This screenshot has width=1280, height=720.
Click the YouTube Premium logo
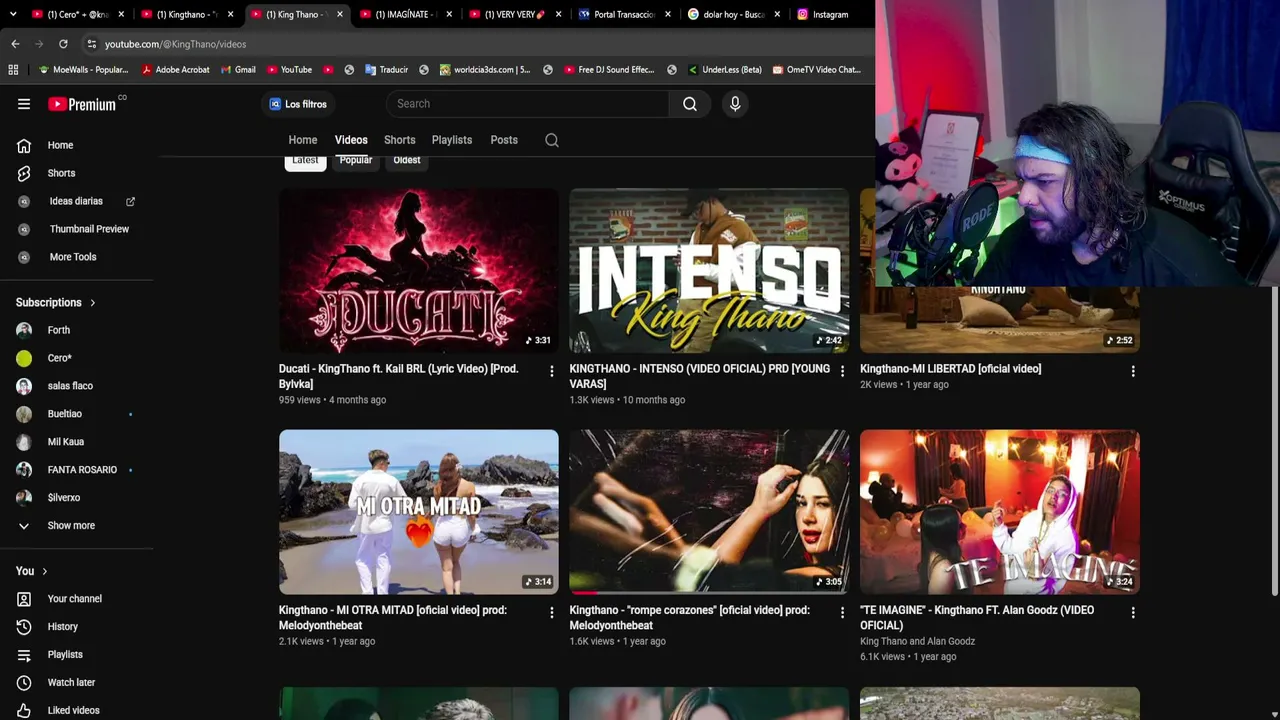[82, 104]
